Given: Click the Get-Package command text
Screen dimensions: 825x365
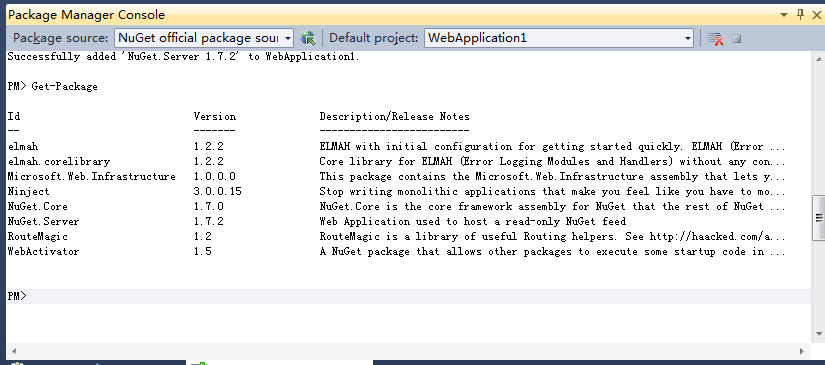Looking at the screenshot, I should tap(64, 87).
